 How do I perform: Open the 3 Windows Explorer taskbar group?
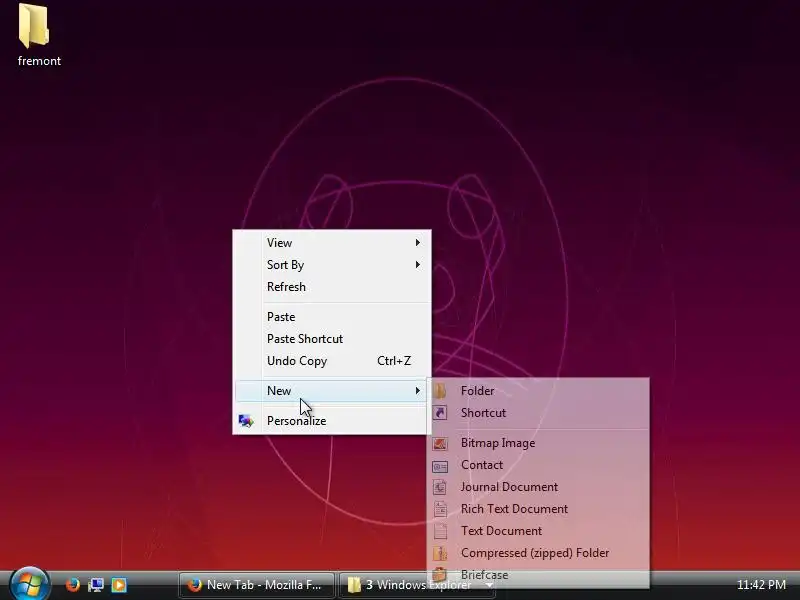point(417,585)
